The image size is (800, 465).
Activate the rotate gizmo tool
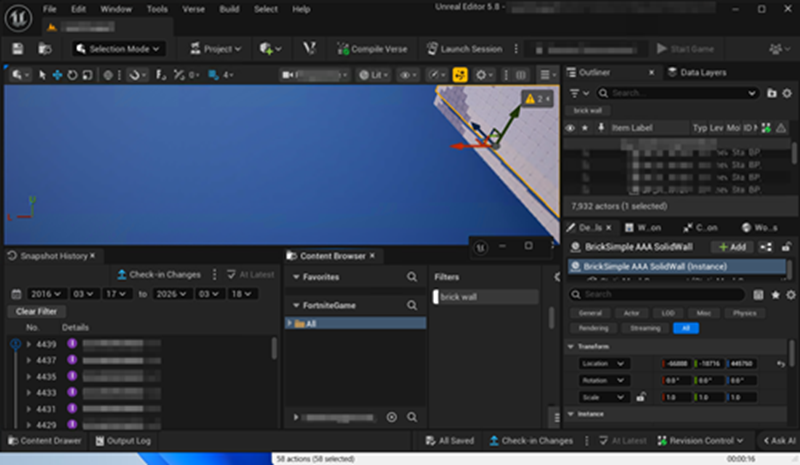(x=72, y=75)
